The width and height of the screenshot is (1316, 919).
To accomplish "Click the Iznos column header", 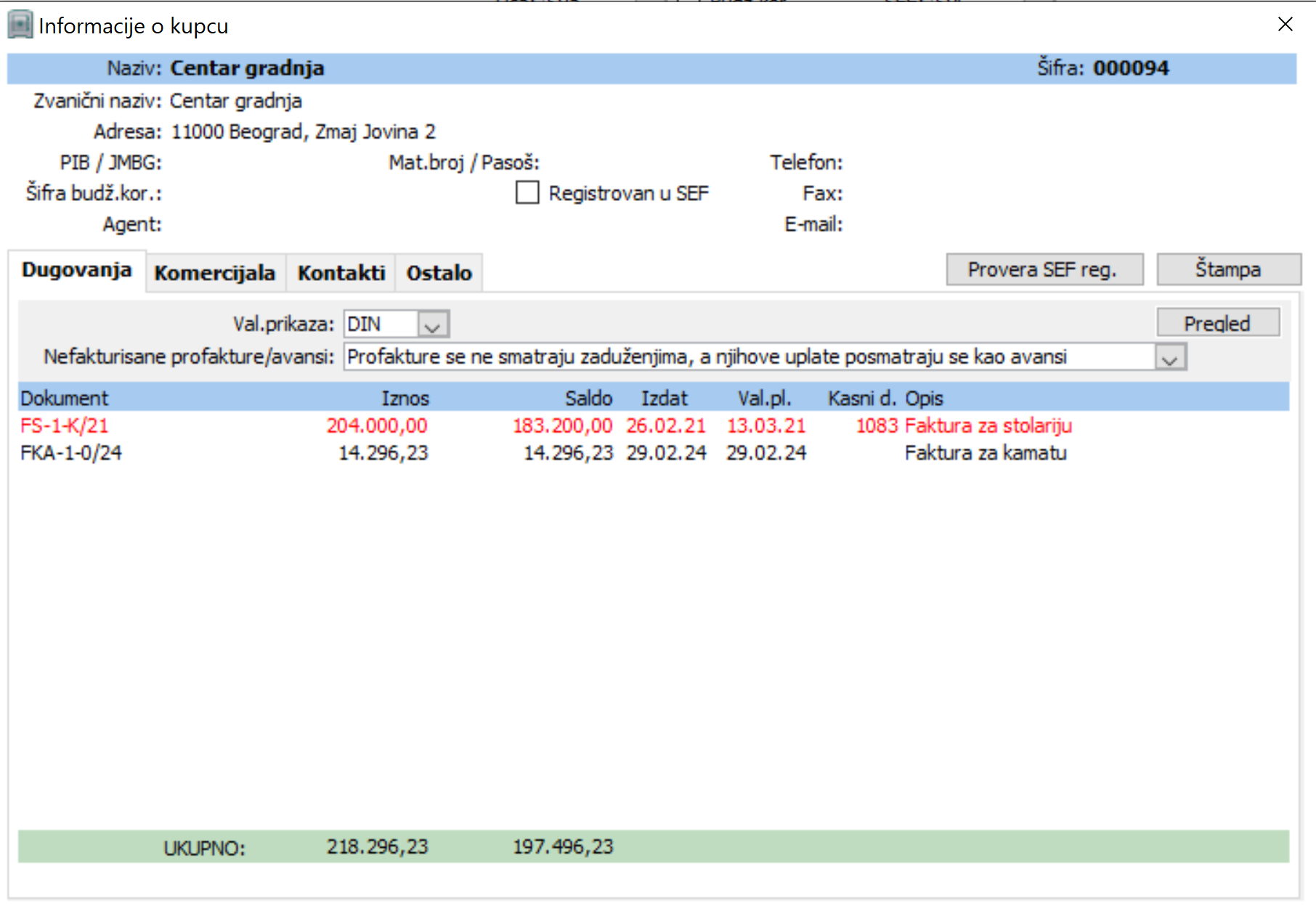I will coord(405,399).
